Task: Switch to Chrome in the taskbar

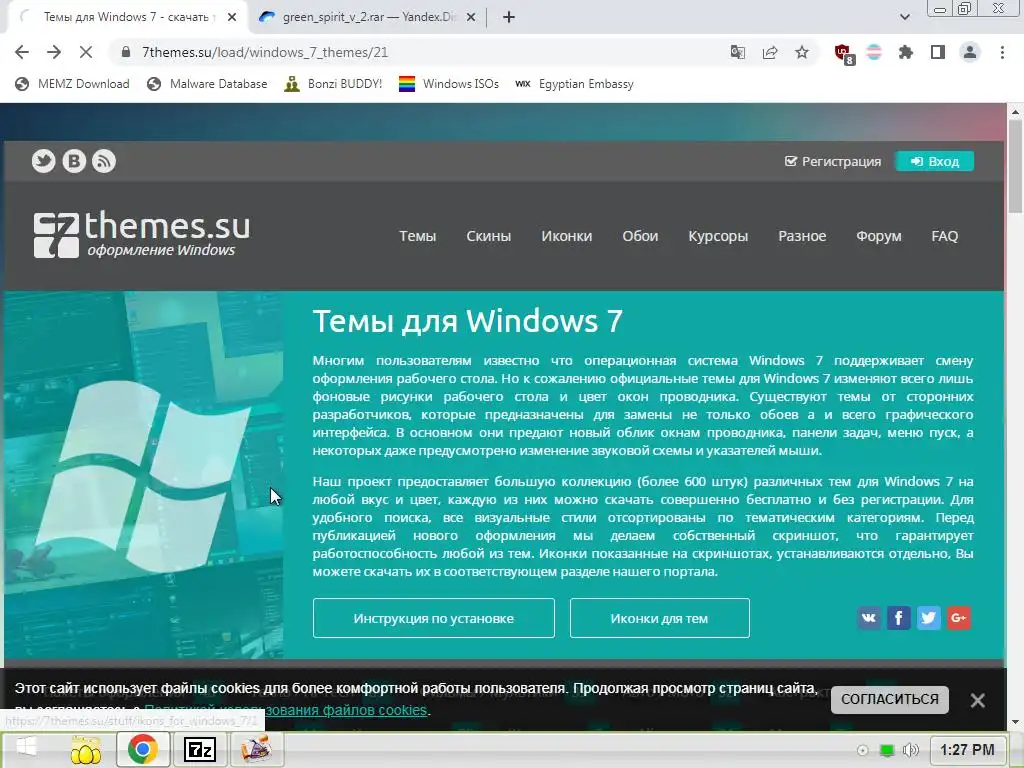Action: pyautogui.click(x=143, y=749)
